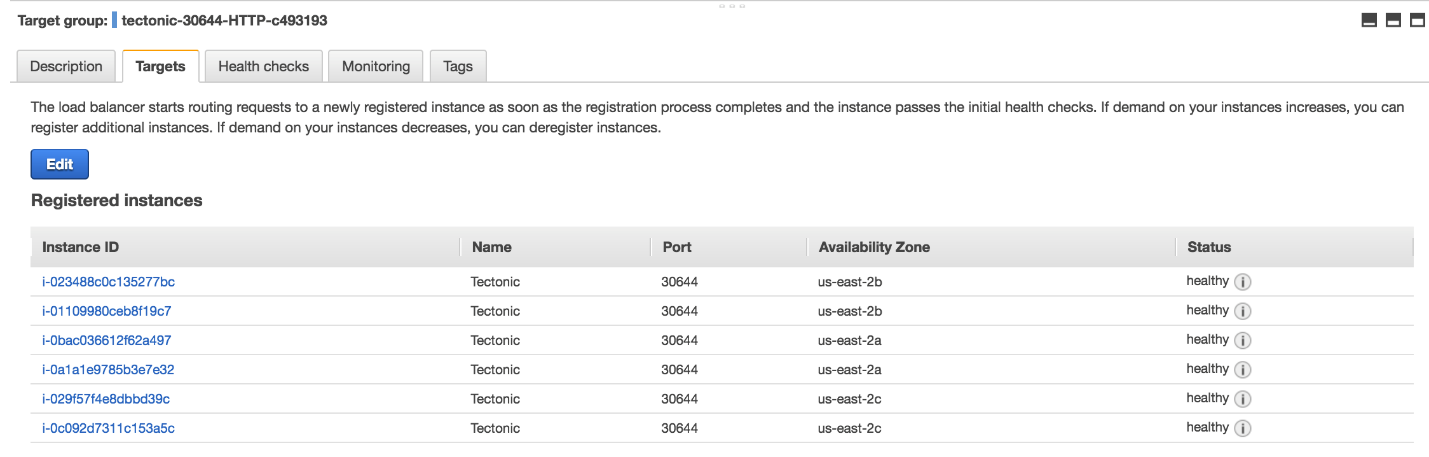Image resolution: width=1429 pixels, height=457 pixels.
Task: Click the pane resize handle dots at top
Action: (731, 5)
